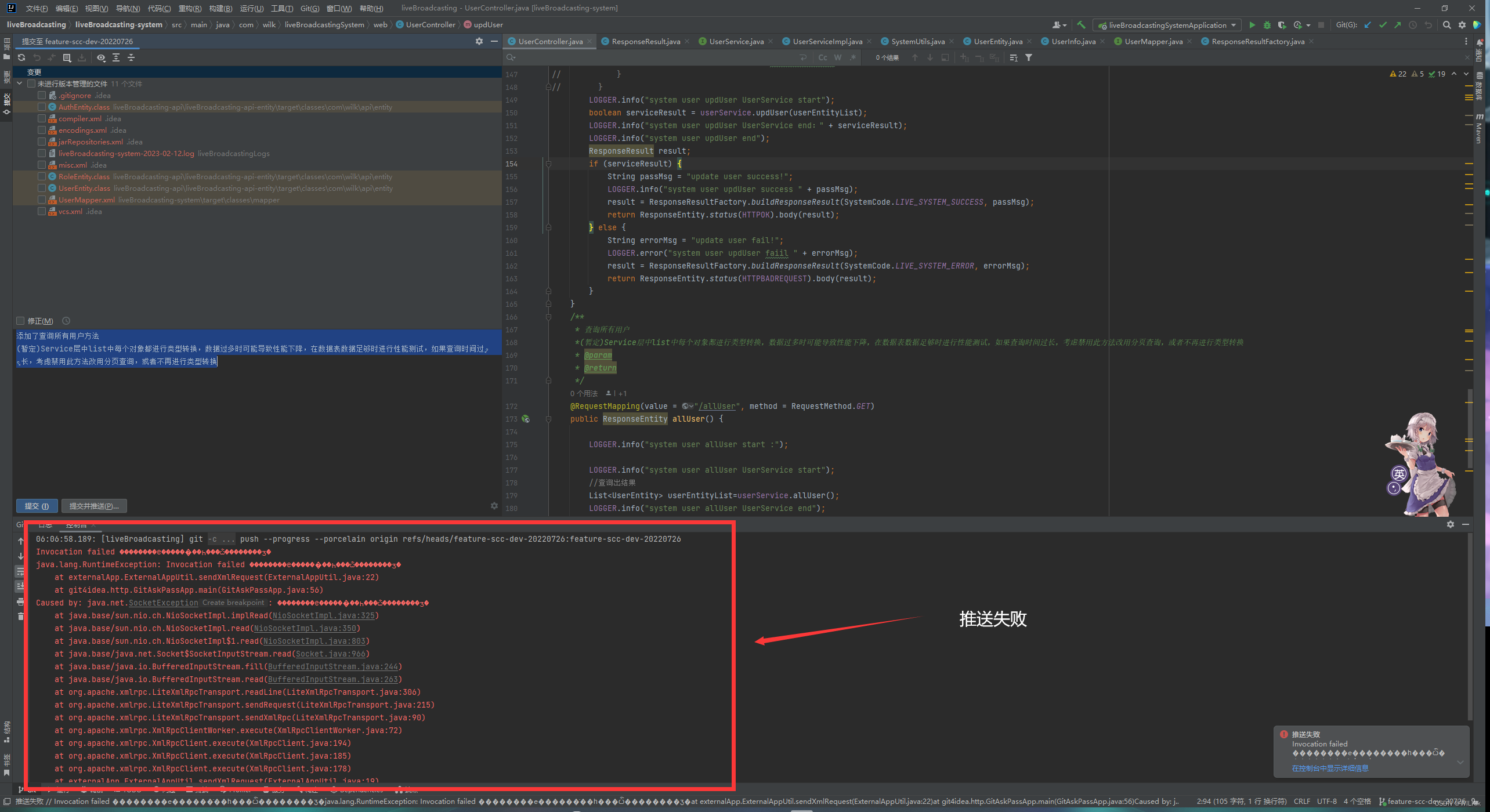The width and height of the screenshot is (1490, 812).
Task: Run the liveBroadcastingSystemApplication
Action: point(1252,25)
